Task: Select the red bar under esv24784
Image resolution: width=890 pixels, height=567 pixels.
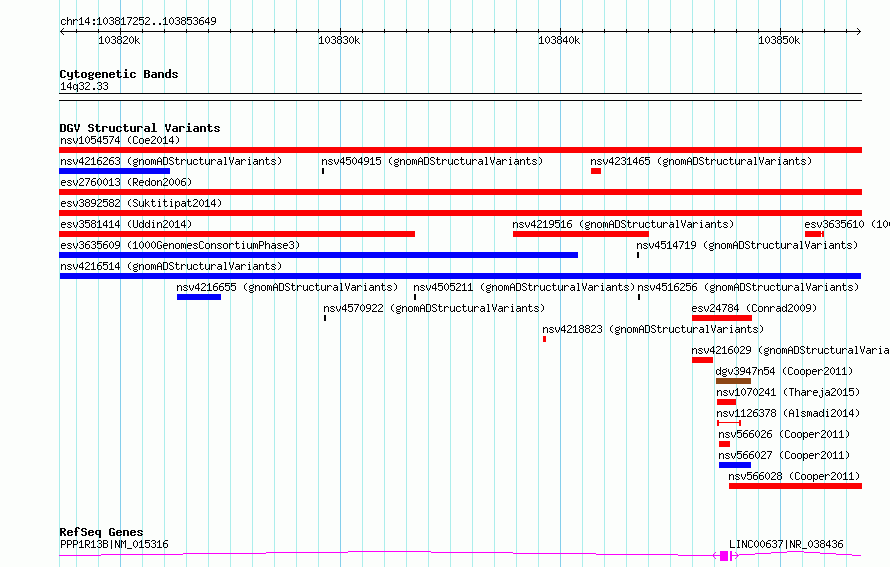Action: point(722,318)
